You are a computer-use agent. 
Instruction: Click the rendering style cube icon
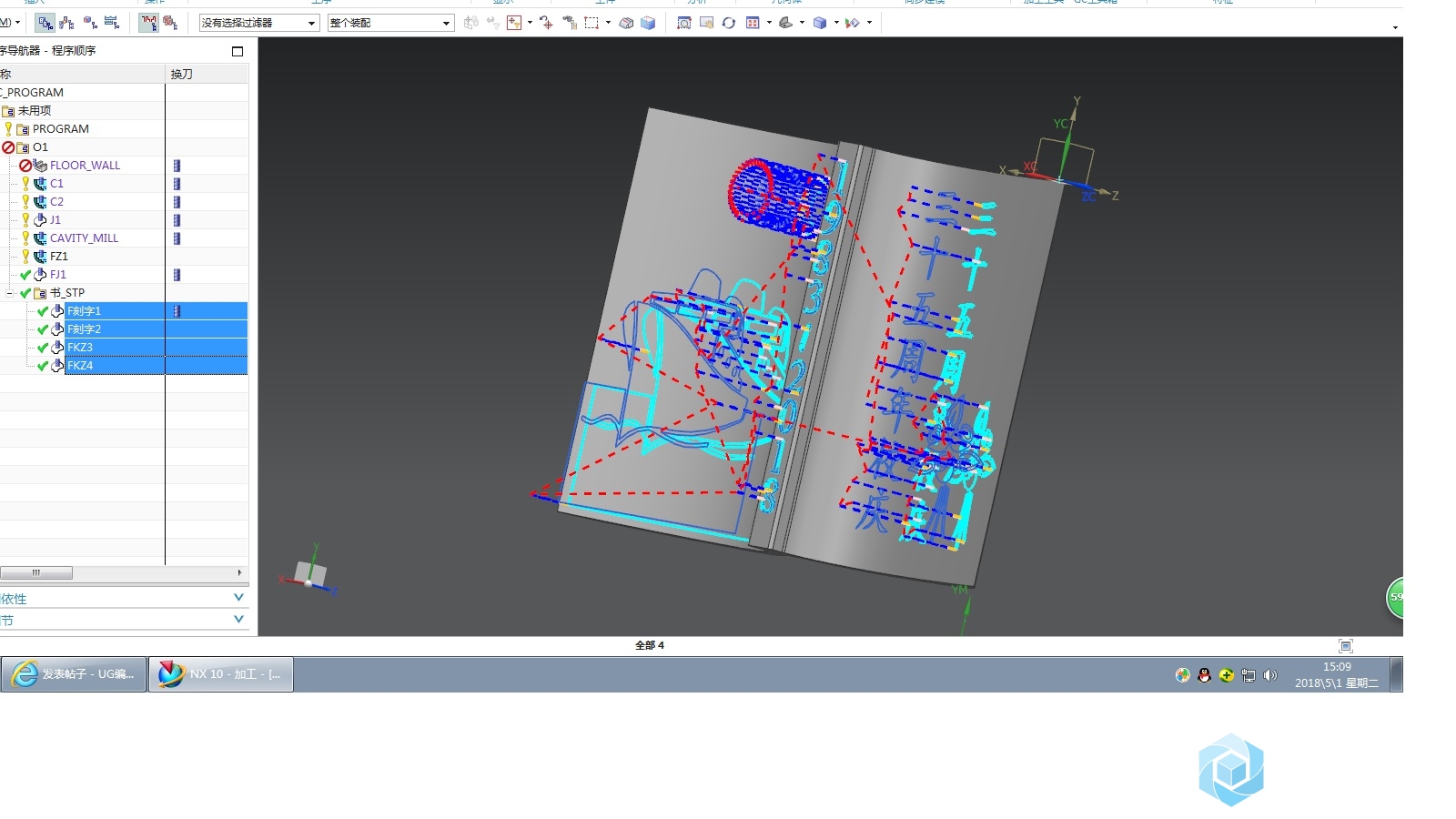pos(820,23)
